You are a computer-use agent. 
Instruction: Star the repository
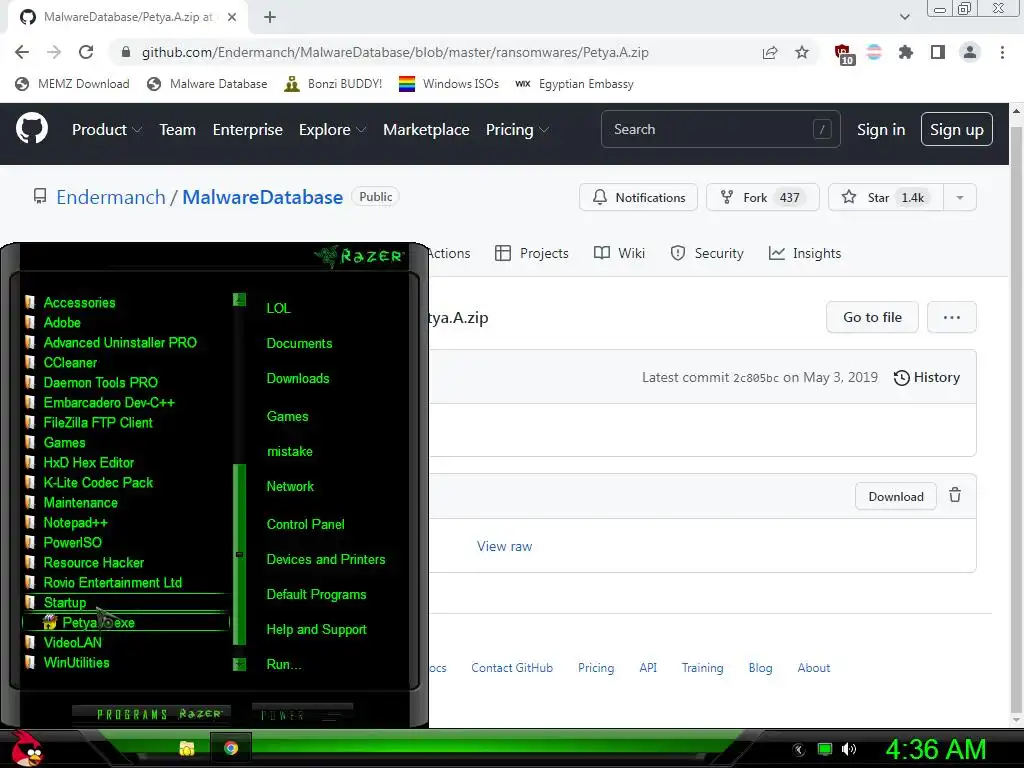pos(885,197)
